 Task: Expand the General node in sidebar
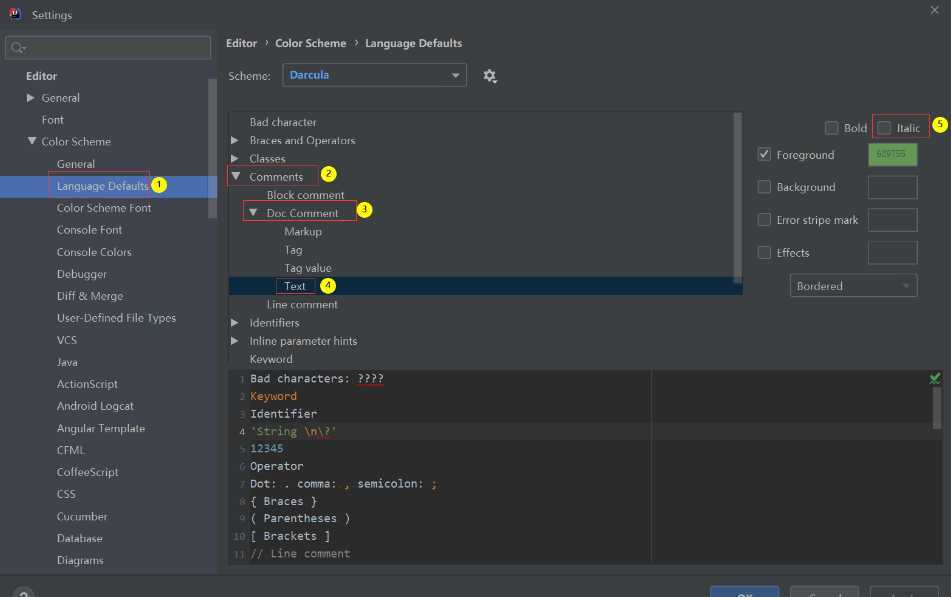pyautogui.click(x=30, y=98)
